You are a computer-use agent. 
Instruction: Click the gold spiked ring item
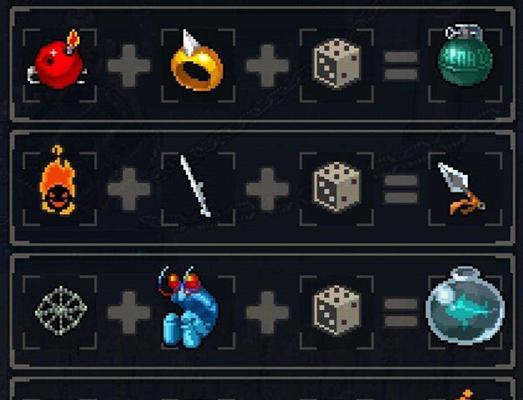tap(197, 61)
